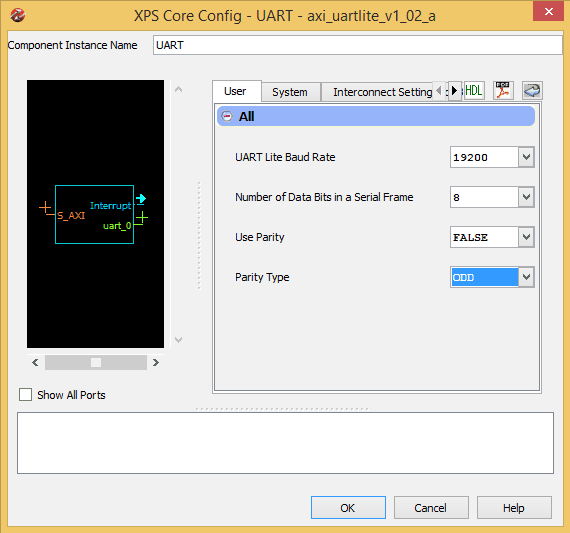Open the Parity Type ODD dropdown

tap(526, 277)
